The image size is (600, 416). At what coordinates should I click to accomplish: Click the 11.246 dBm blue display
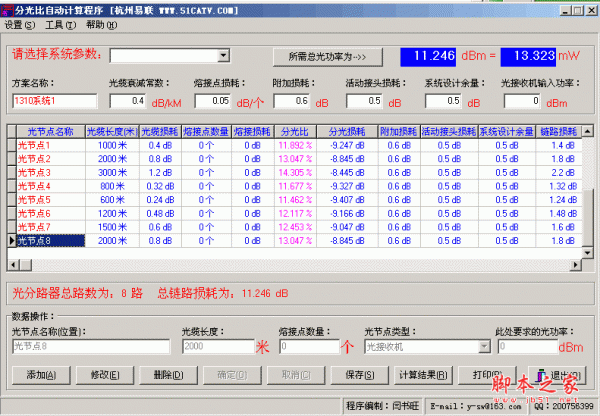(x=428, y=57)
